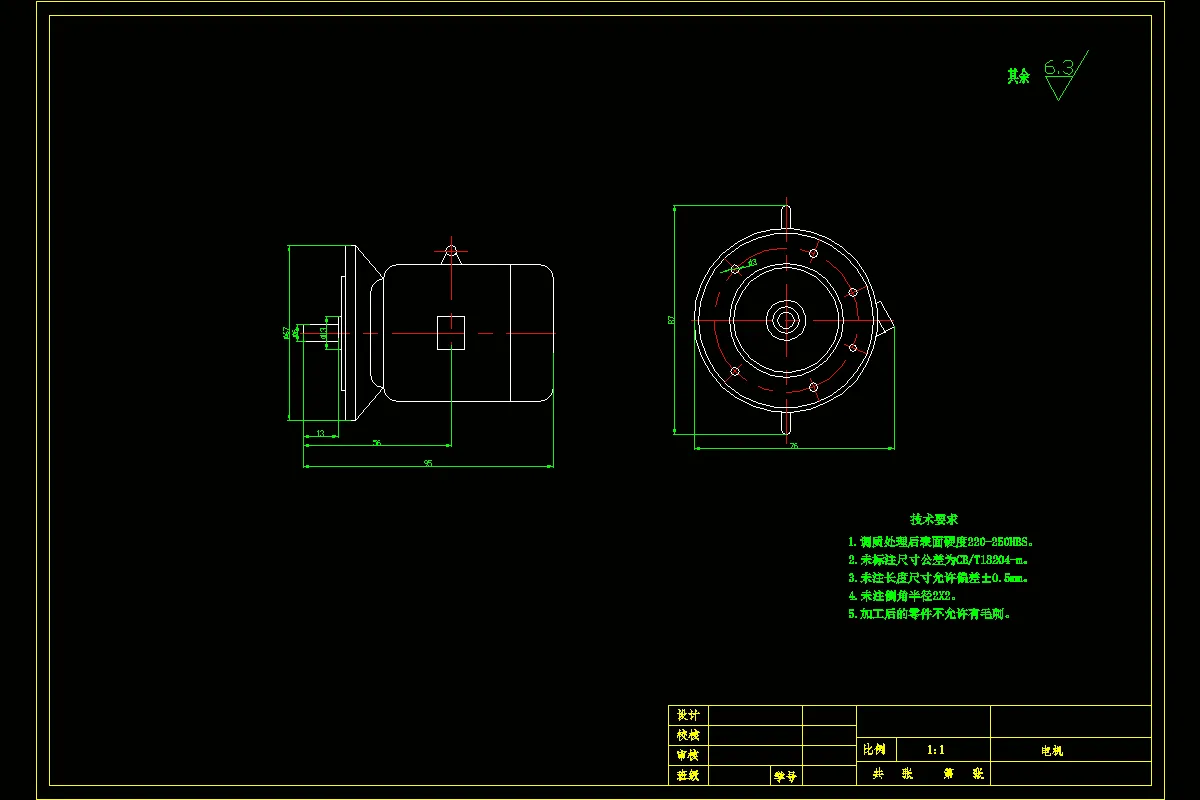Select the '76' width dimension under end view
Screen dimensions: 1200x800
coord(794,446)
